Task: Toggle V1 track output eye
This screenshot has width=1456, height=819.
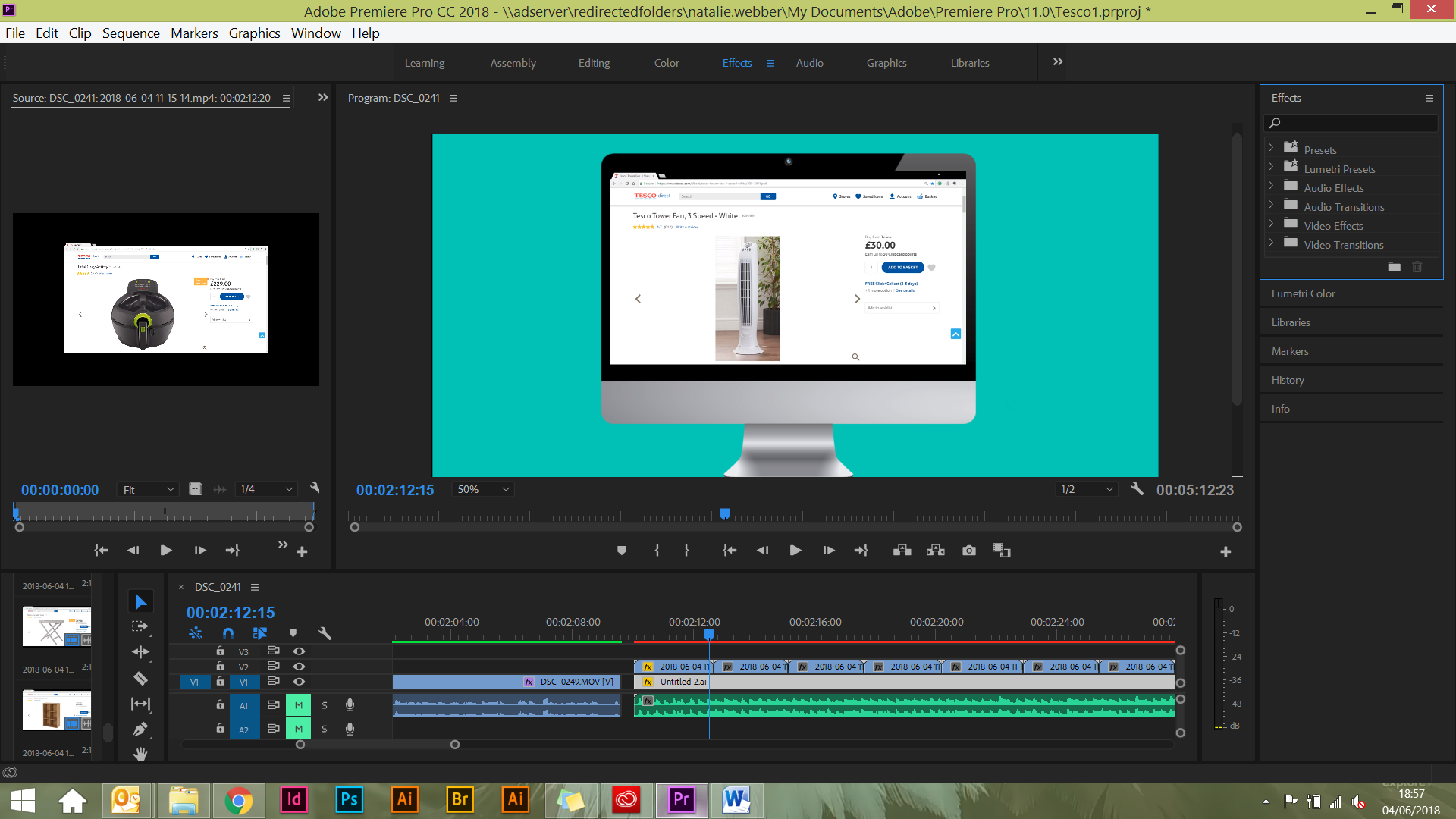Action: pyautogui.click(x=300, y=682)
